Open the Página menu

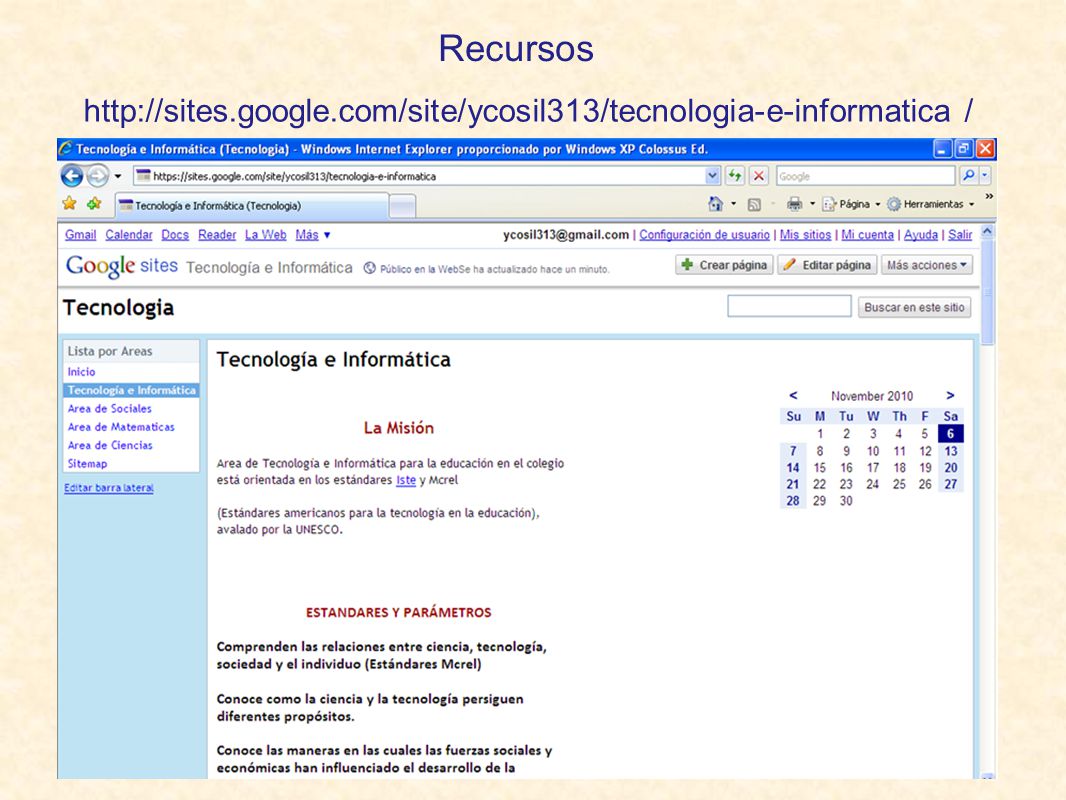851,204
